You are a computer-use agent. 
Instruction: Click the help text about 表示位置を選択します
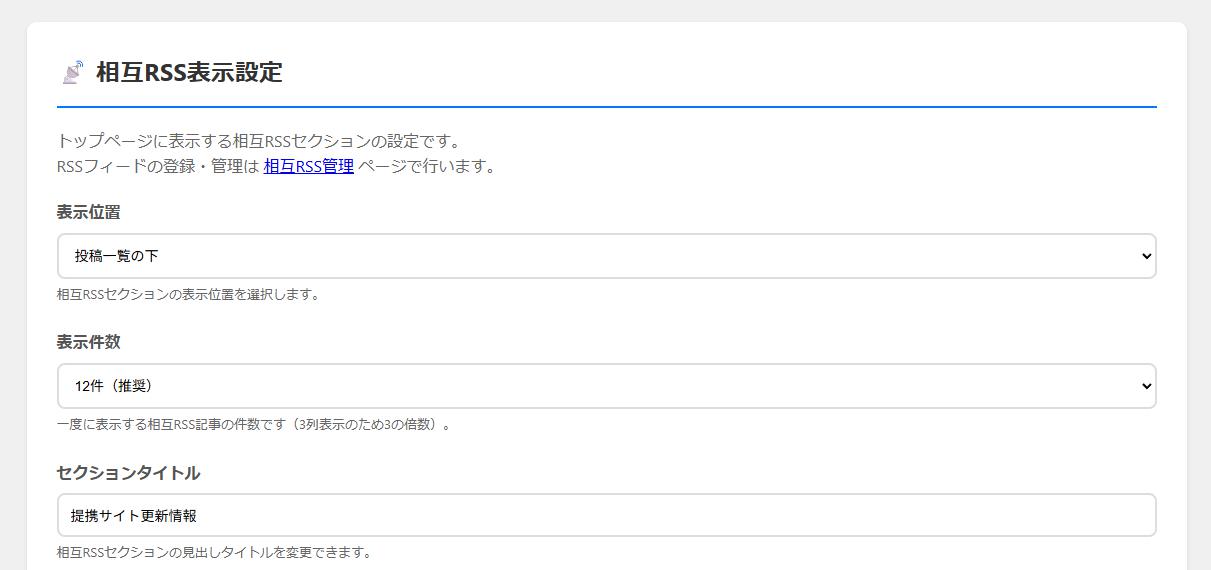click(x=188, y=295)
